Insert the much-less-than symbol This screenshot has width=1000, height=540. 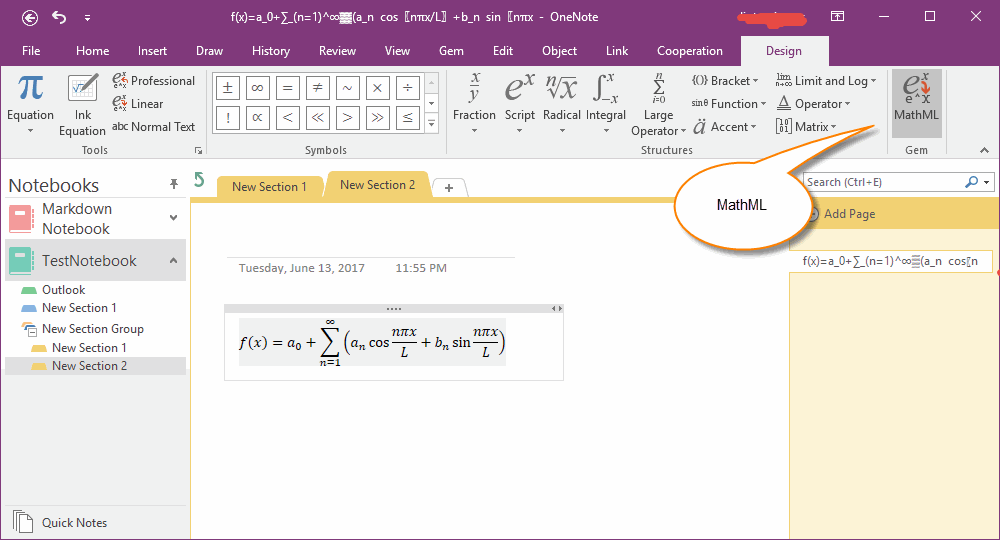[x=318, y=118]
